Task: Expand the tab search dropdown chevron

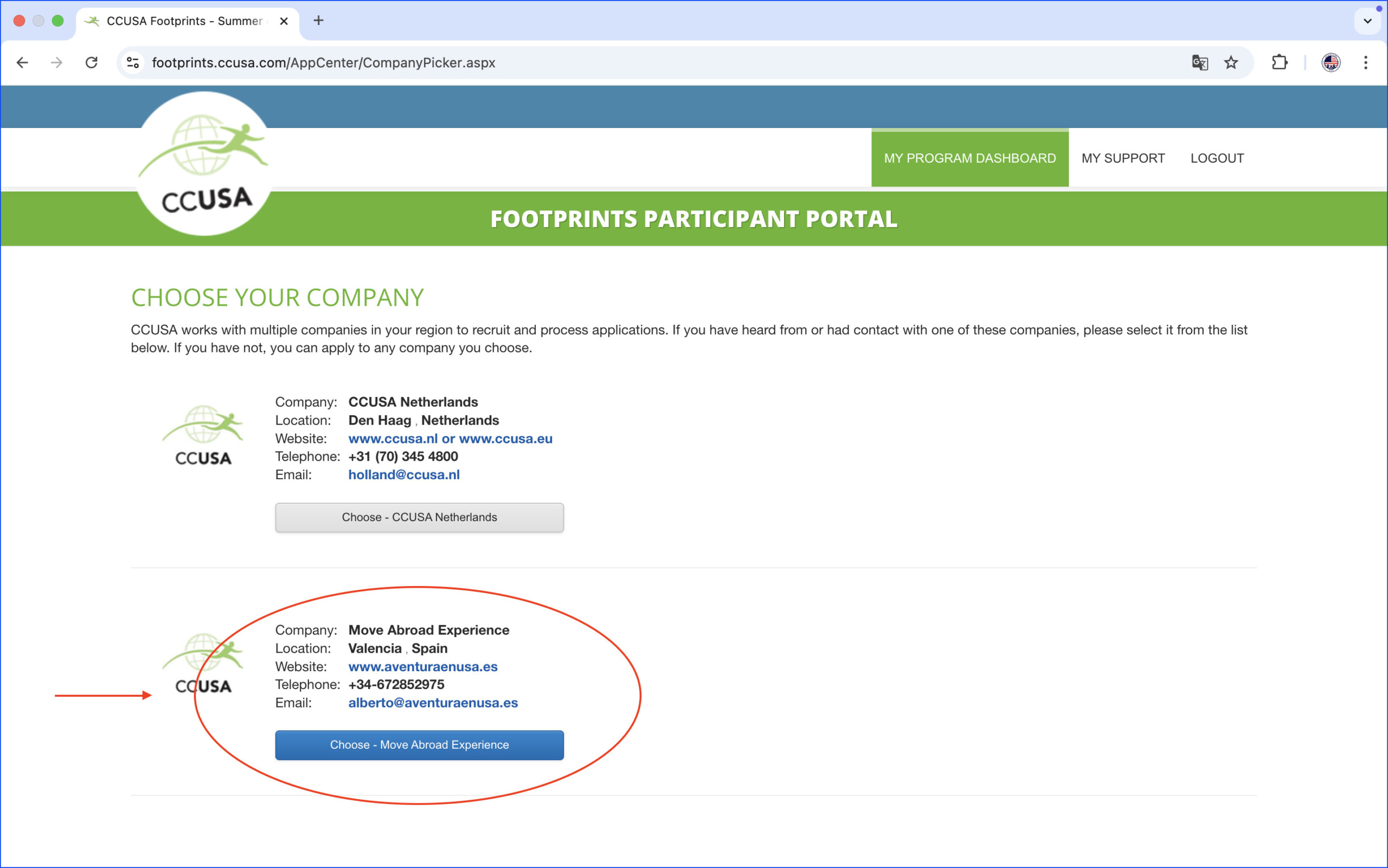Action: (1367, 21)
